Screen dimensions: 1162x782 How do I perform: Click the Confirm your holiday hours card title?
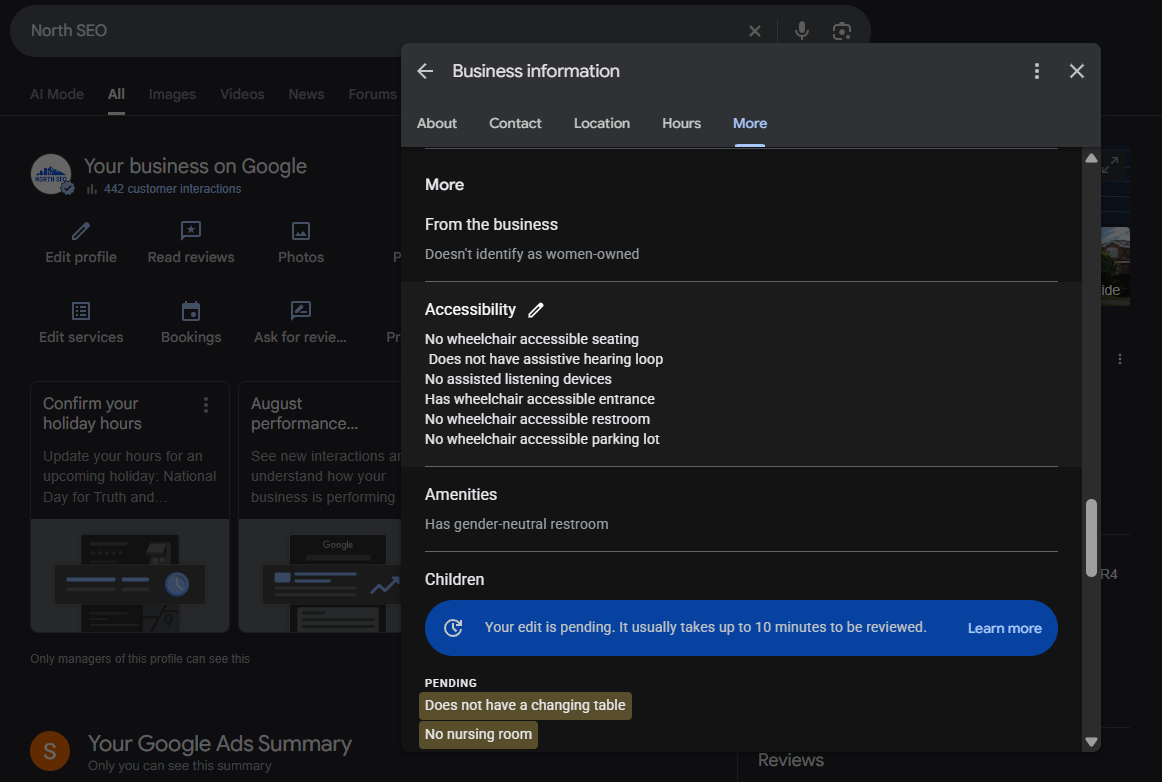coord(93,414)
